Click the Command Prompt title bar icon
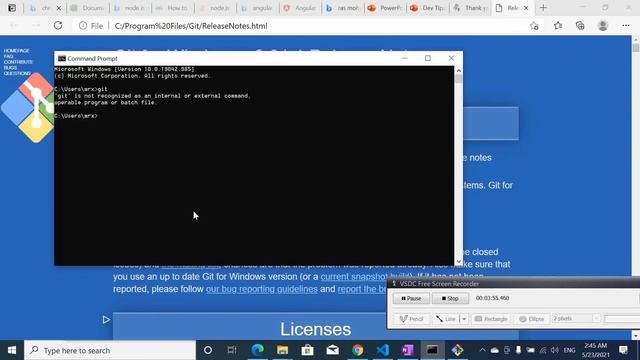 pos(62,58)
